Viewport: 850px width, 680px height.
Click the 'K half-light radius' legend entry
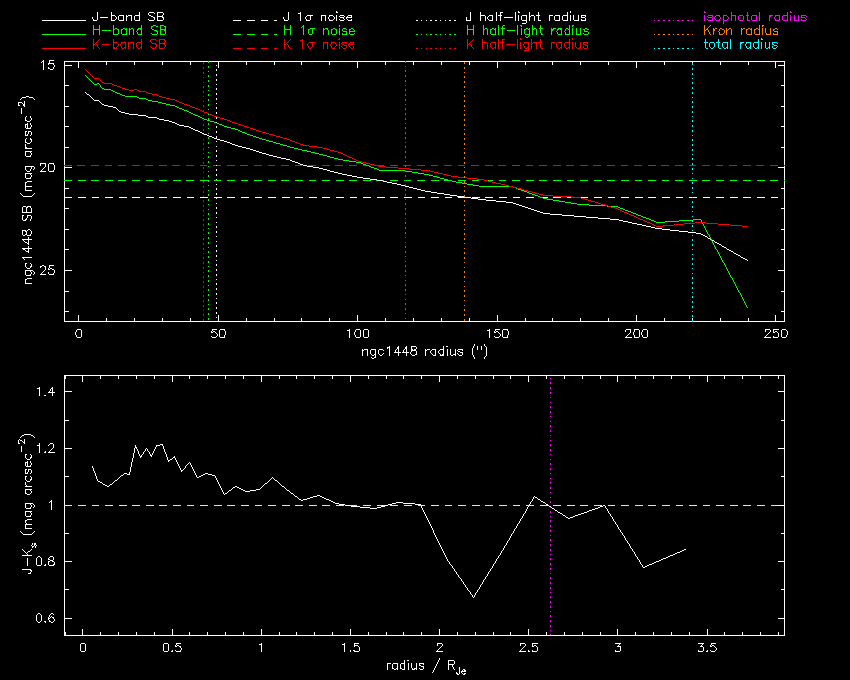click(526, 45)
